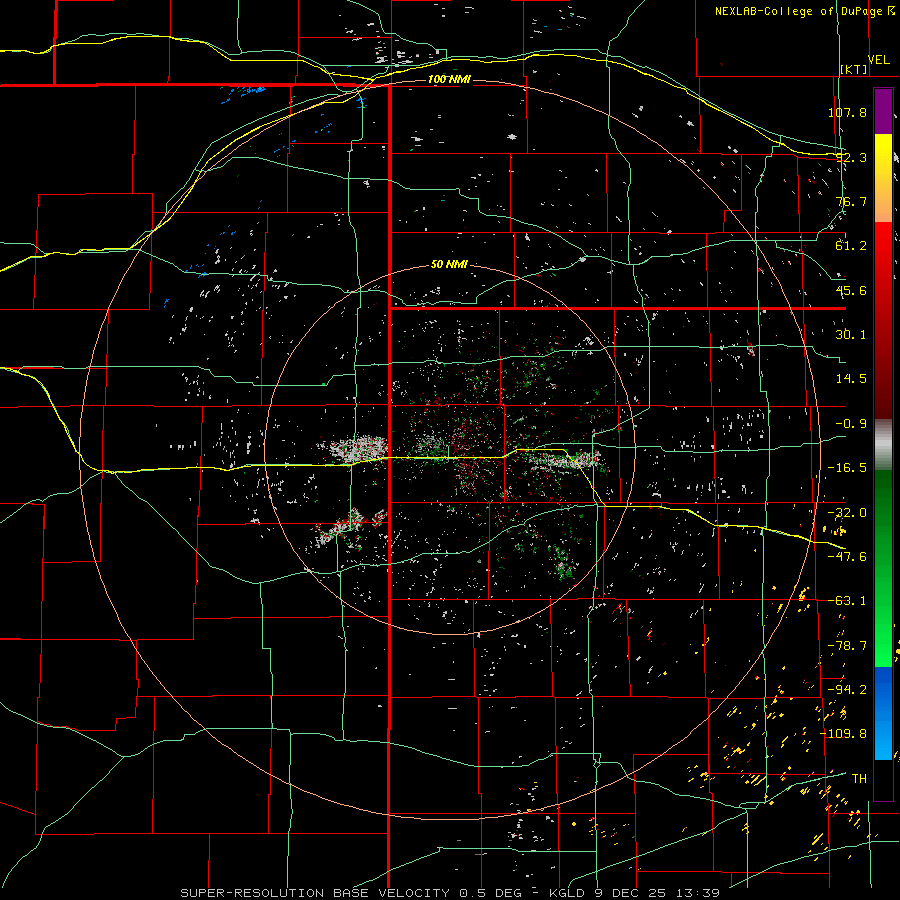Click the [KT] units label
Viewport: 900px width, 900px height.
coord(854,69)
